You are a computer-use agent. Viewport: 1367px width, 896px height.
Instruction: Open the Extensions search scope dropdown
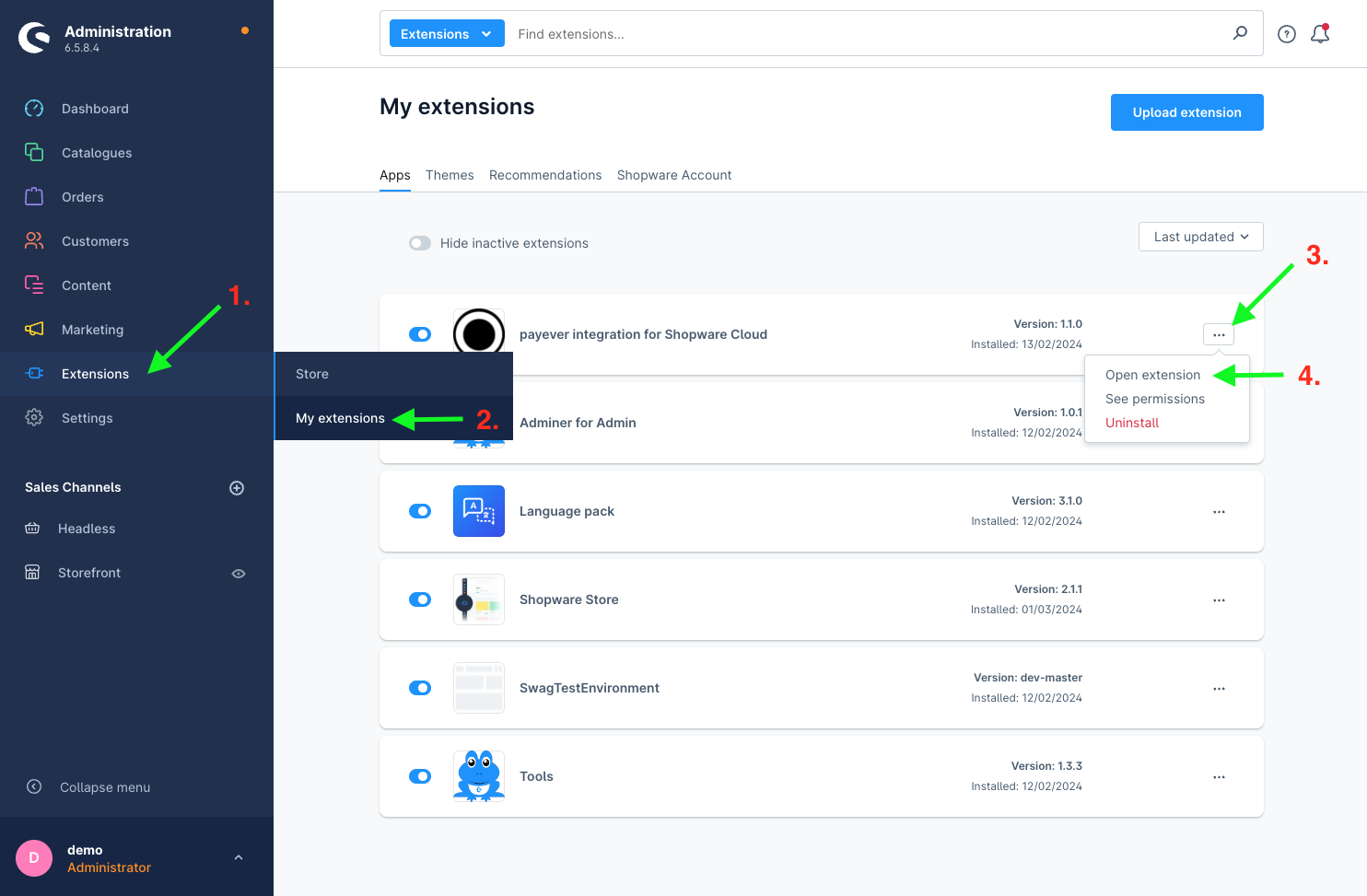pos(447,34)
